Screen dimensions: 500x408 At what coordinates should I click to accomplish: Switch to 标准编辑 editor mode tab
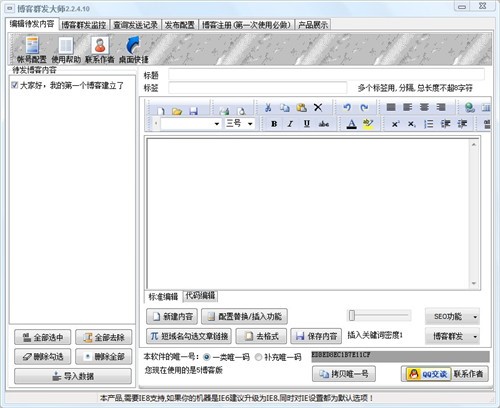click(x=163, y=296)
